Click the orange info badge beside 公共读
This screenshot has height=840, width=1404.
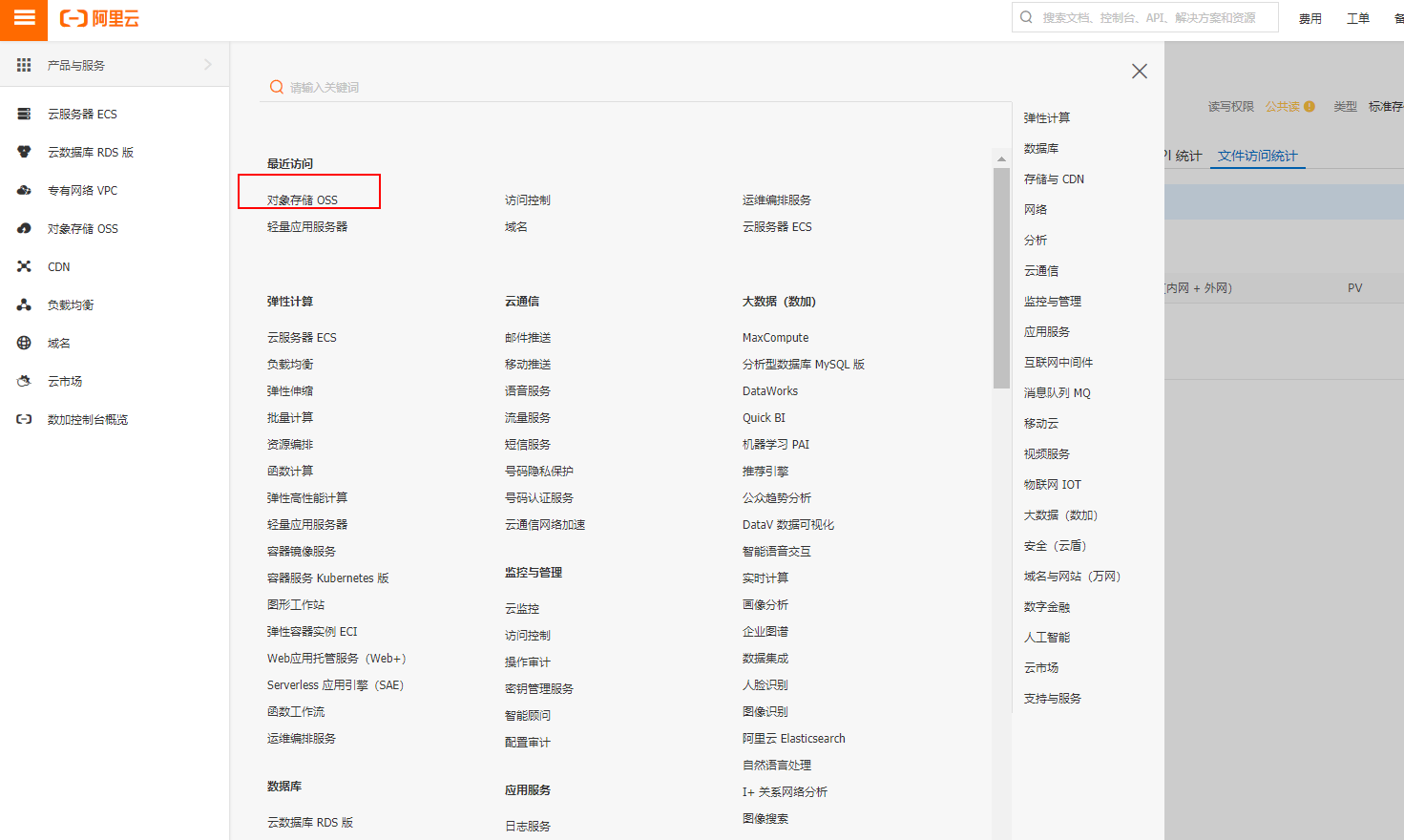1310,106
